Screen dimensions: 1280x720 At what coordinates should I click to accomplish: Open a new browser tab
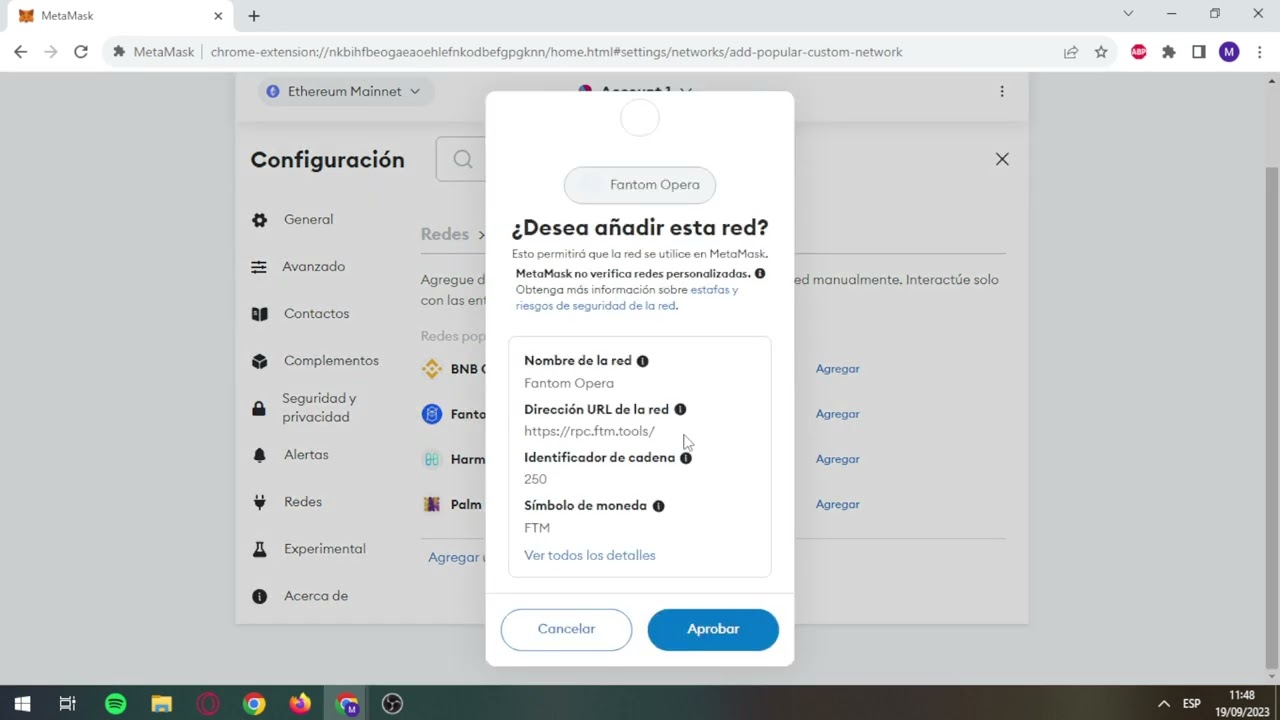[254, 16]
